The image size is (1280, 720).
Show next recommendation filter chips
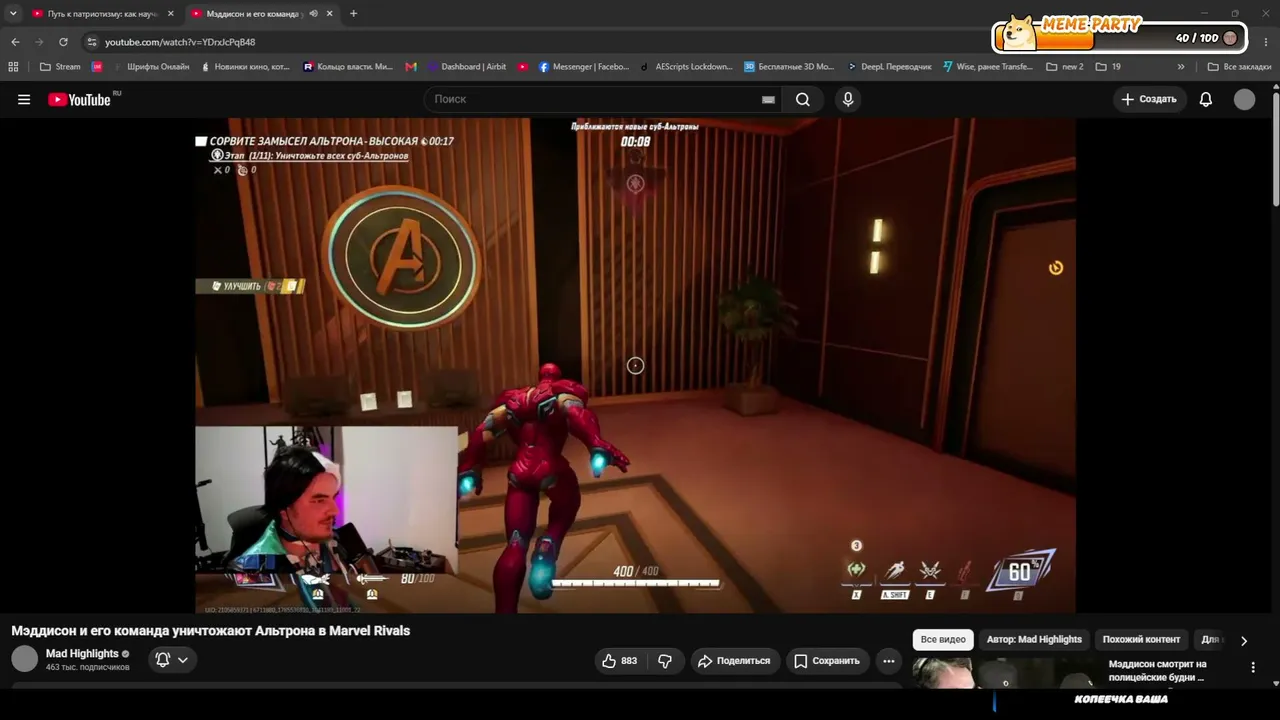pos(1244,640)
